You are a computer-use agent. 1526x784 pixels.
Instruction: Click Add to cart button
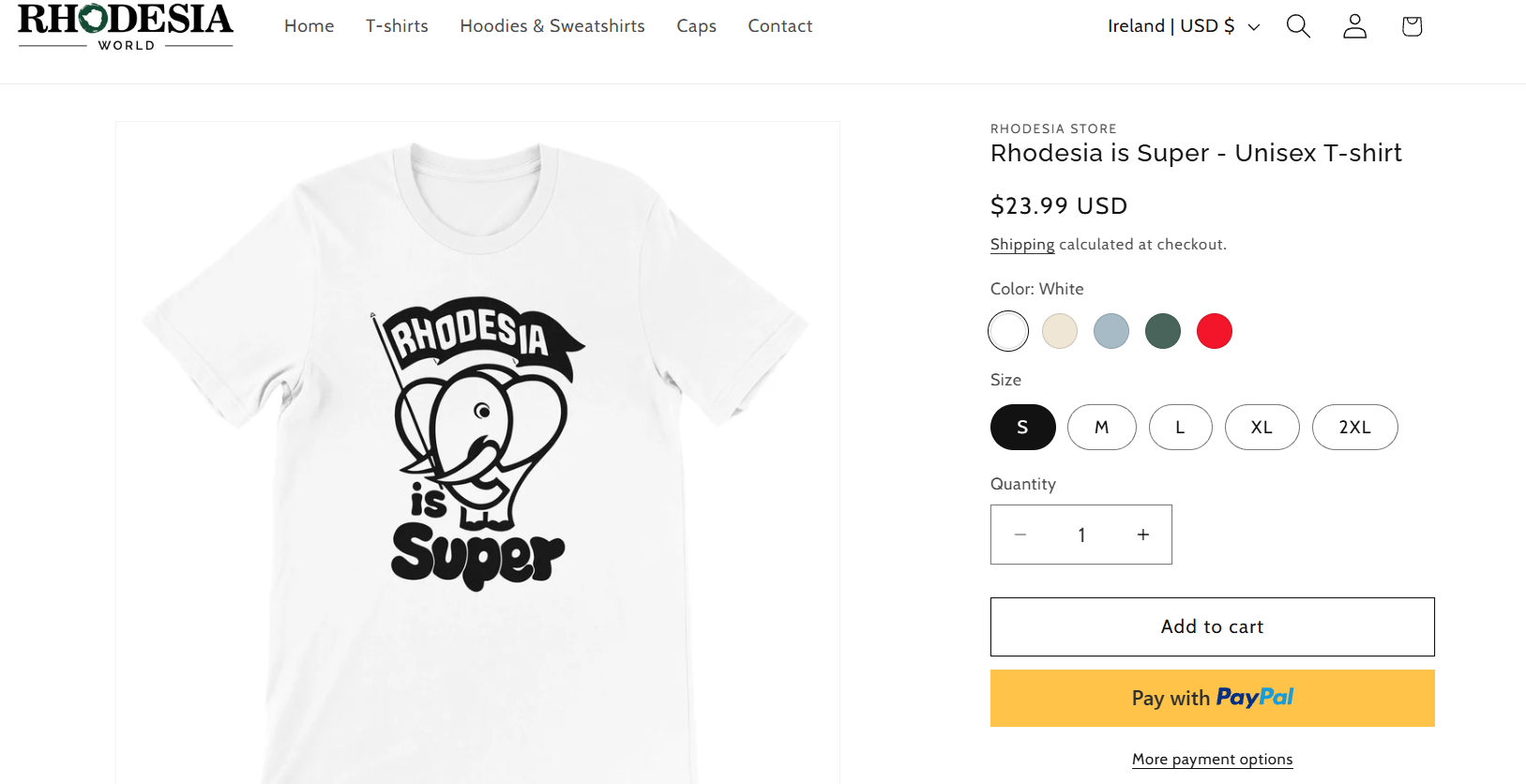(x=1213, y=626)
